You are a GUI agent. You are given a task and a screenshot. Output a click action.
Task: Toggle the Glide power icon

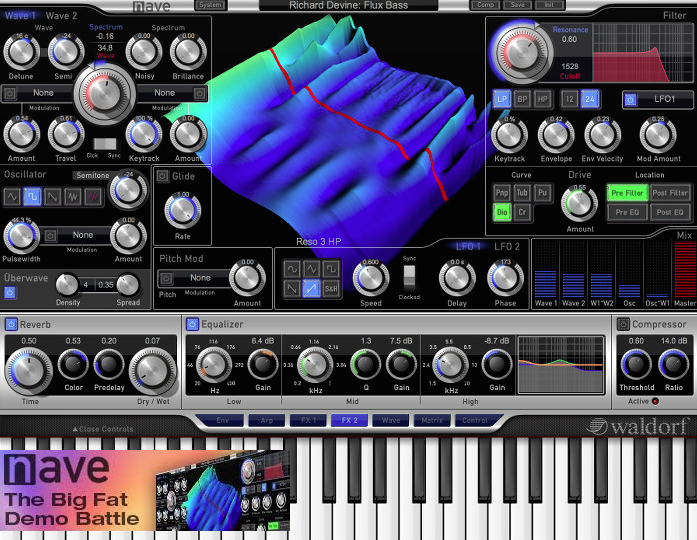163,176
